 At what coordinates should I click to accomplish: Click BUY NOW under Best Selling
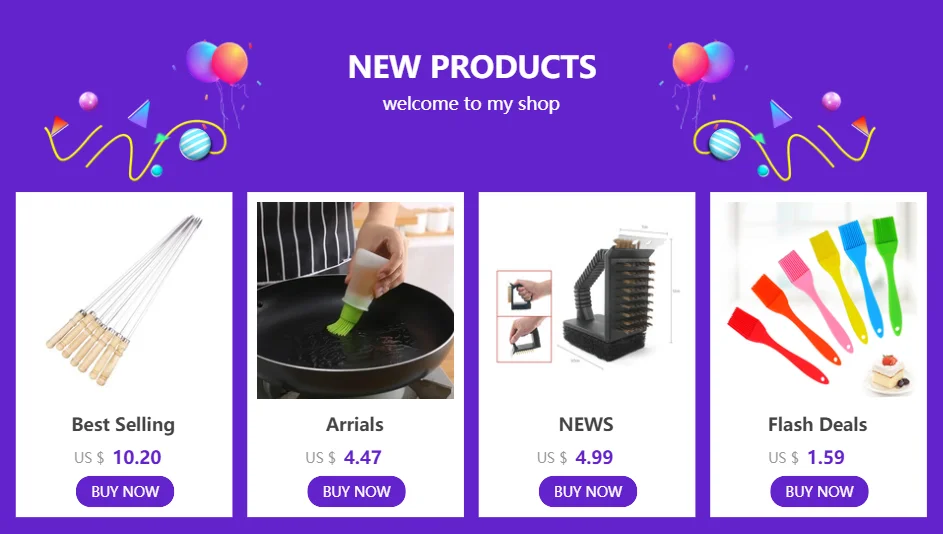tap(124, 491)
